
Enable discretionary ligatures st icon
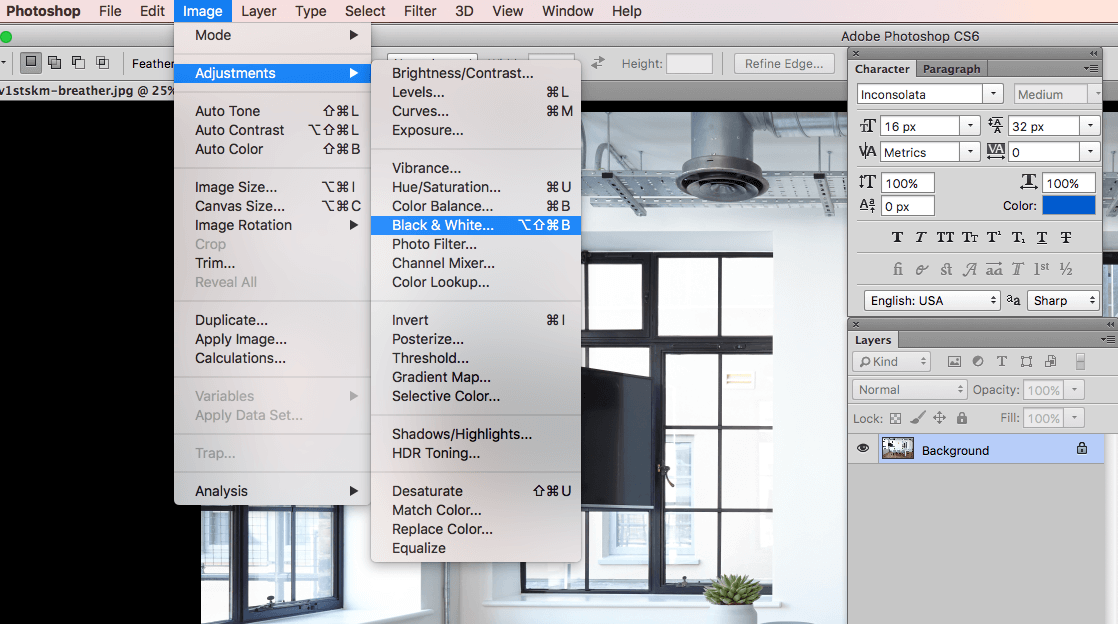(946, 269)
